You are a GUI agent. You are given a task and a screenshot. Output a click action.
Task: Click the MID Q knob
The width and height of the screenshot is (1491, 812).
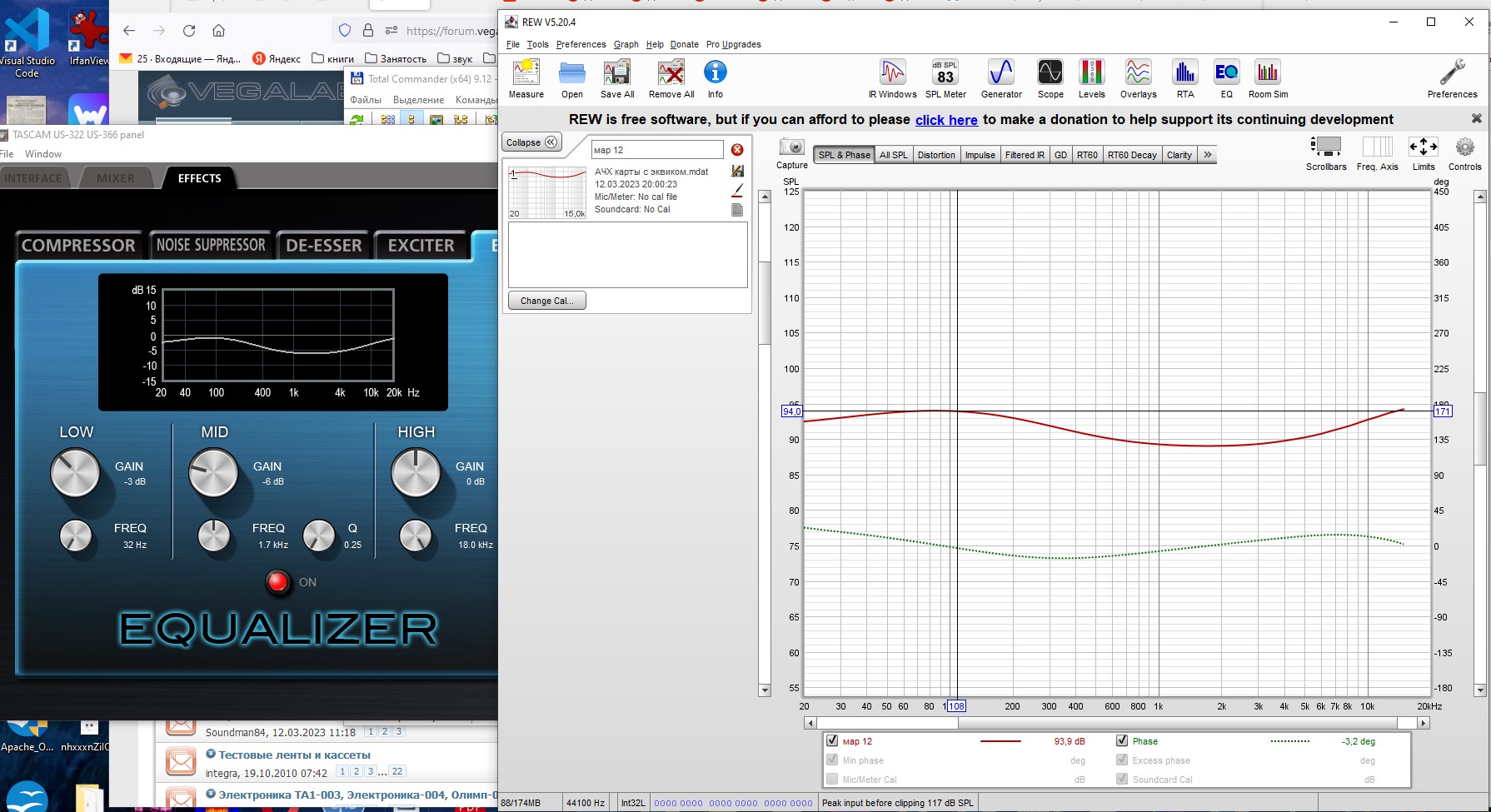318,536
